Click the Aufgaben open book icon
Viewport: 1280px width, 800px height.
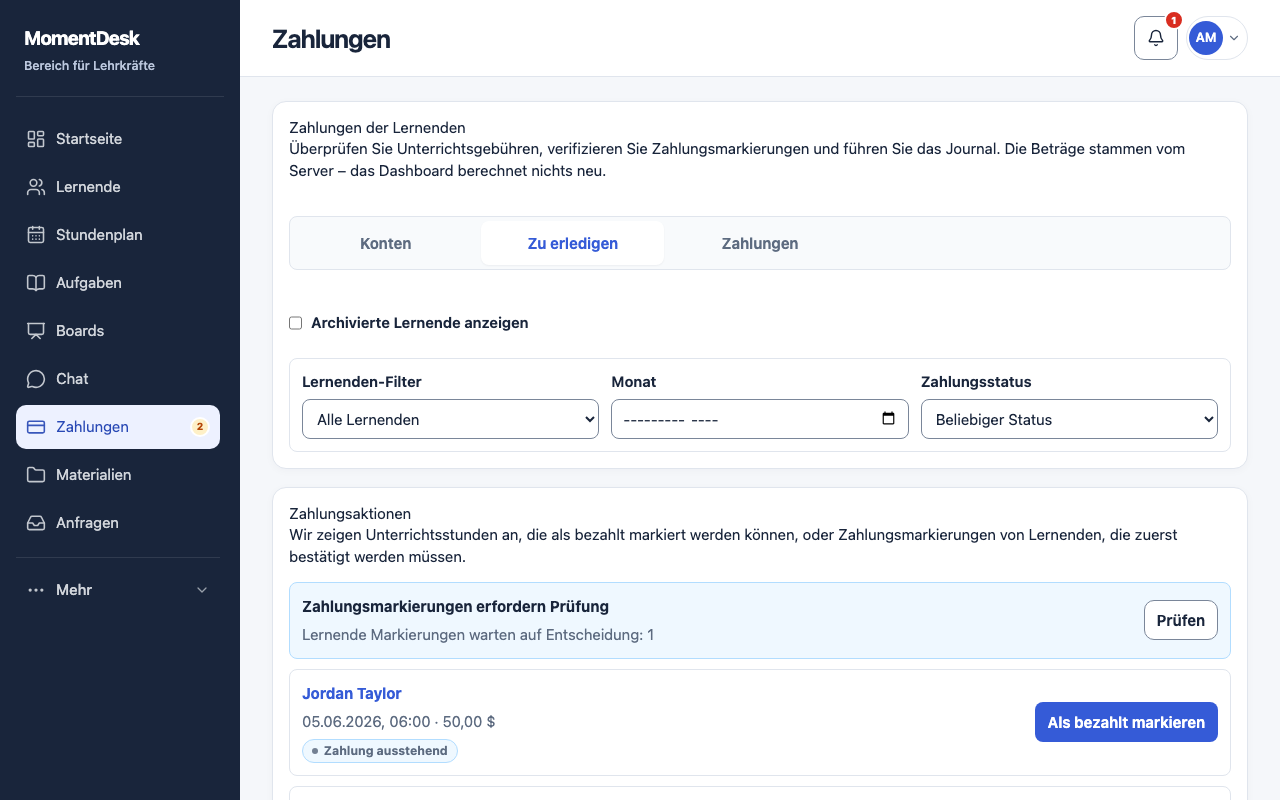tap(36, 283)
